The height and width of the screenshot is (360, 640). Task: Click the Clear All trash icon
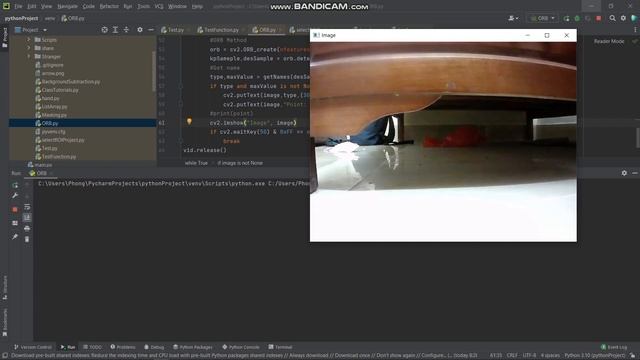pos(27,239)
